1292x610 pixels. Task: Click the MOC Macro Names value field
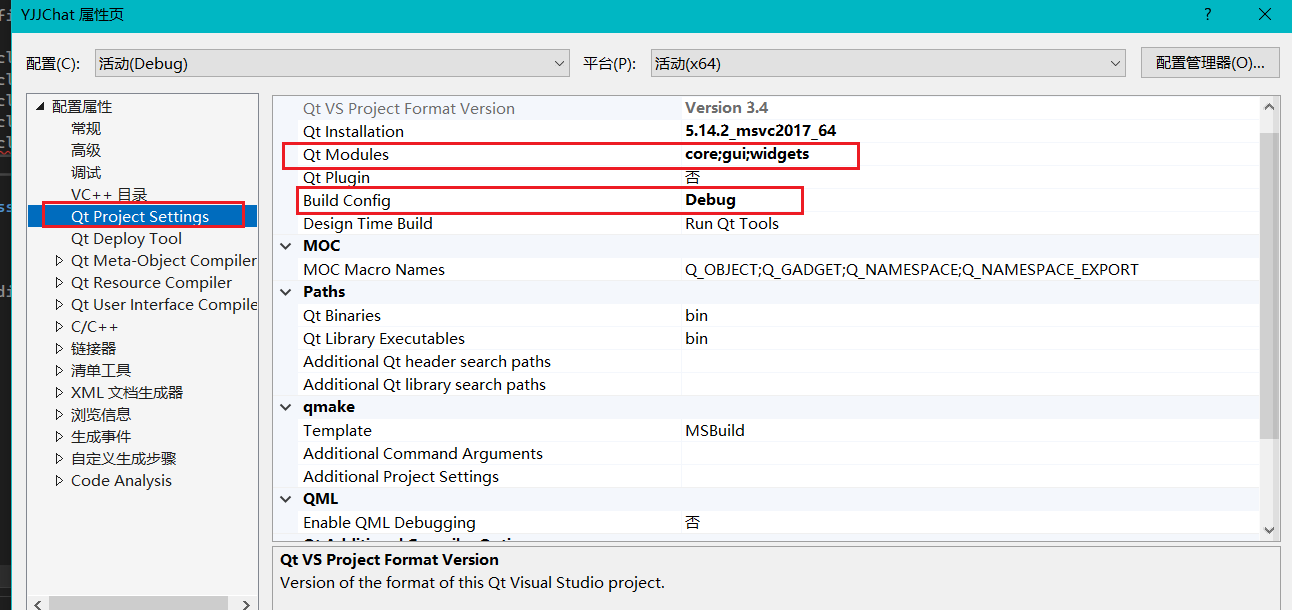pos(970,269)
